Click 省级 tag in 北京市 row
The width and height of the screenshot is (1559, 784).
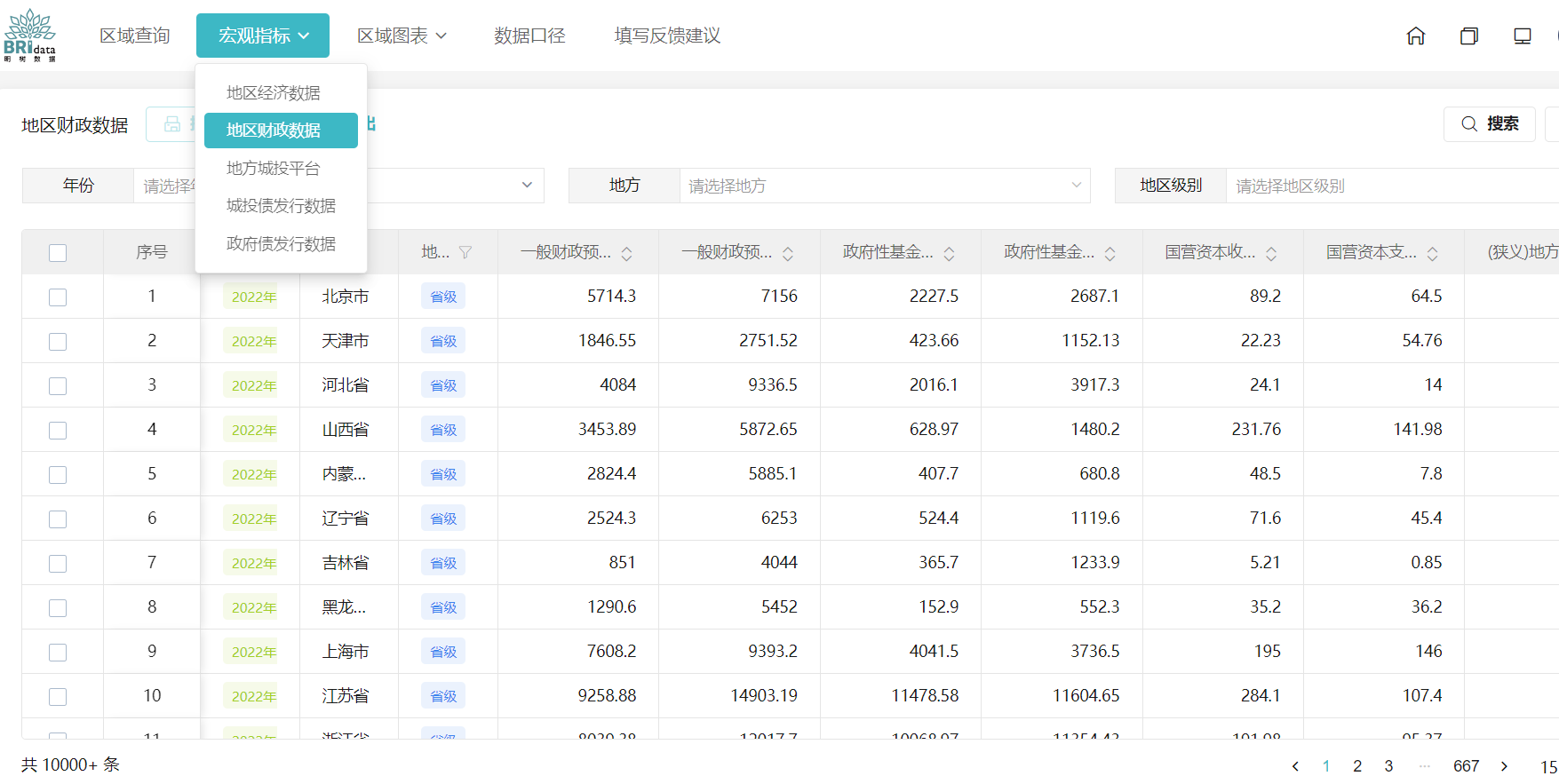coord(443,297)
